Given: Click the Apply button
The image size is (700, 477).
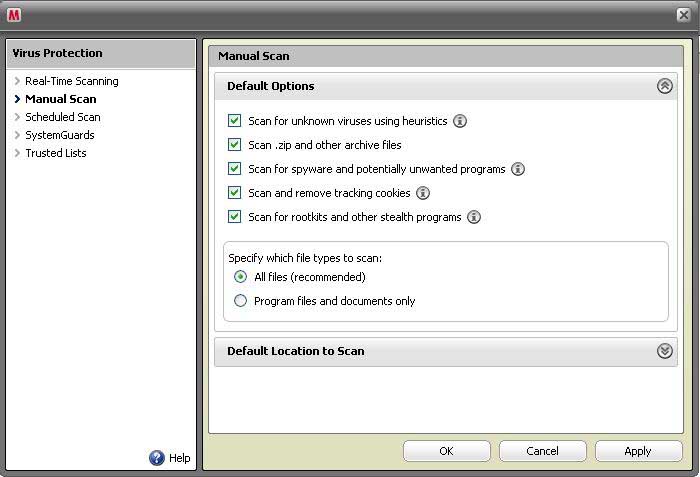Looking at the screenshot, I should click(638, 451).
